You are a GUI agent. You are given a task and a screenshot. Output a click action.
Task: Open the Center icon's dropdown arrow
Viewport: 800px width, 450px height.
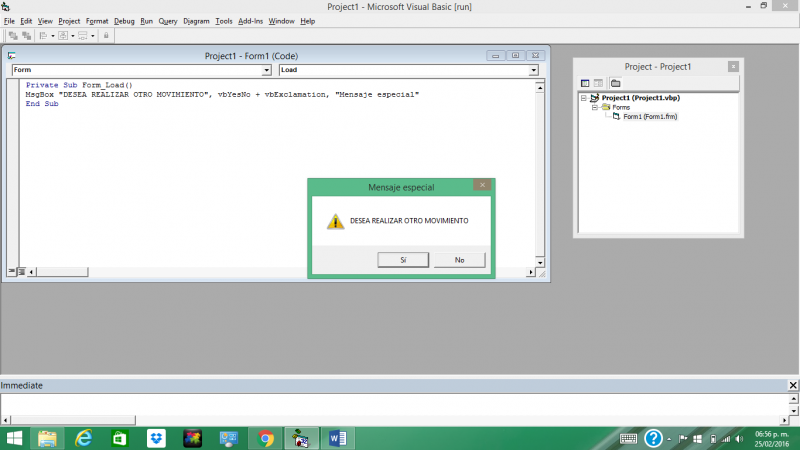72,36
